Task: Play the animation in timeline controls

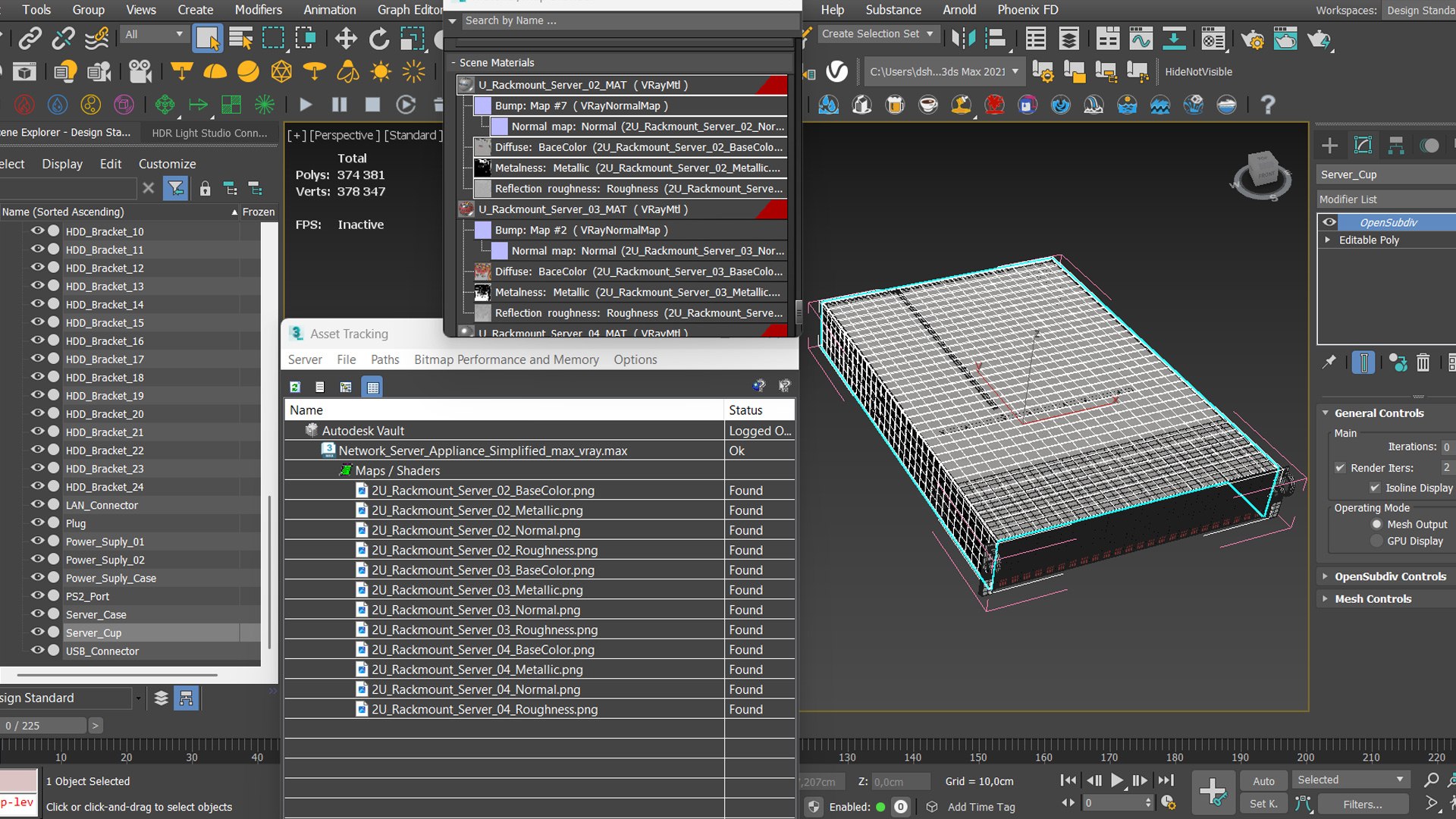Action: click(1117, 780)
